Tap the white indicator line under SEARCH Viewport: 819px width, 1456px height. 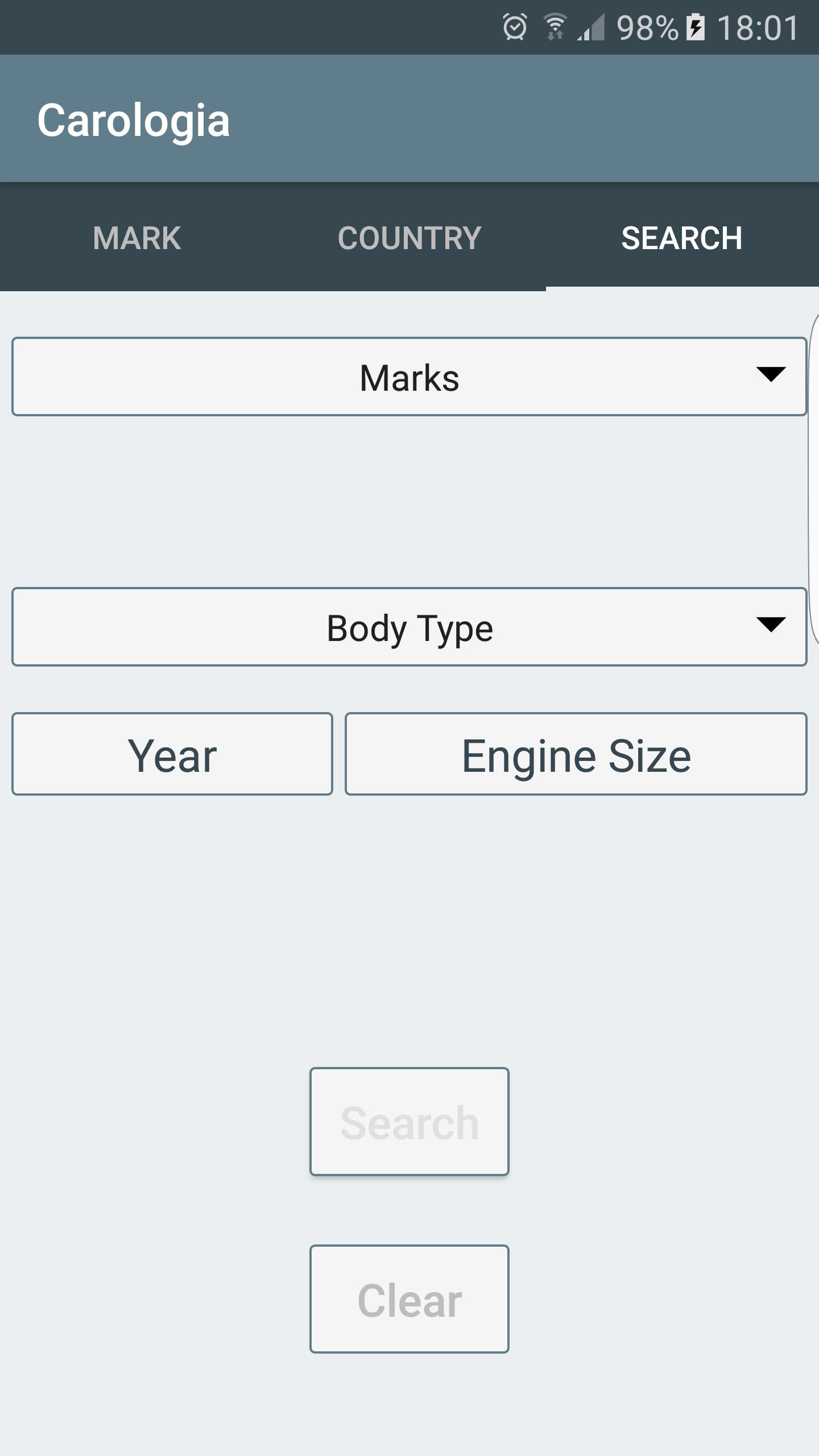point(682,288)
